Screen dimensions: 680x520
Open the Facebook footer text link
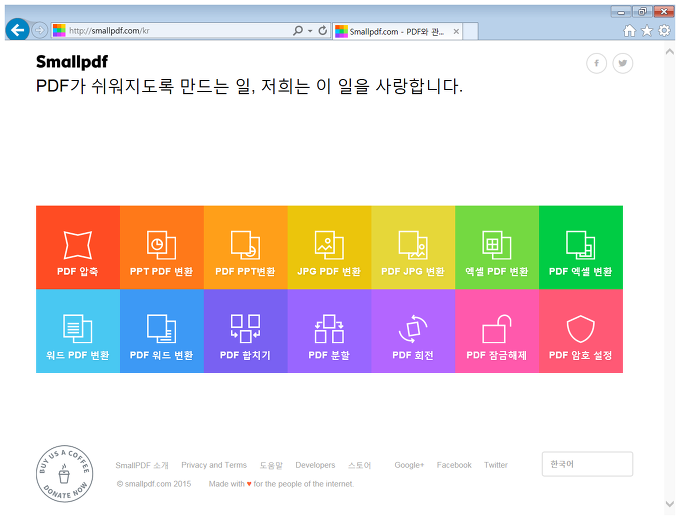pyautogui.click(x=454, y=465)
